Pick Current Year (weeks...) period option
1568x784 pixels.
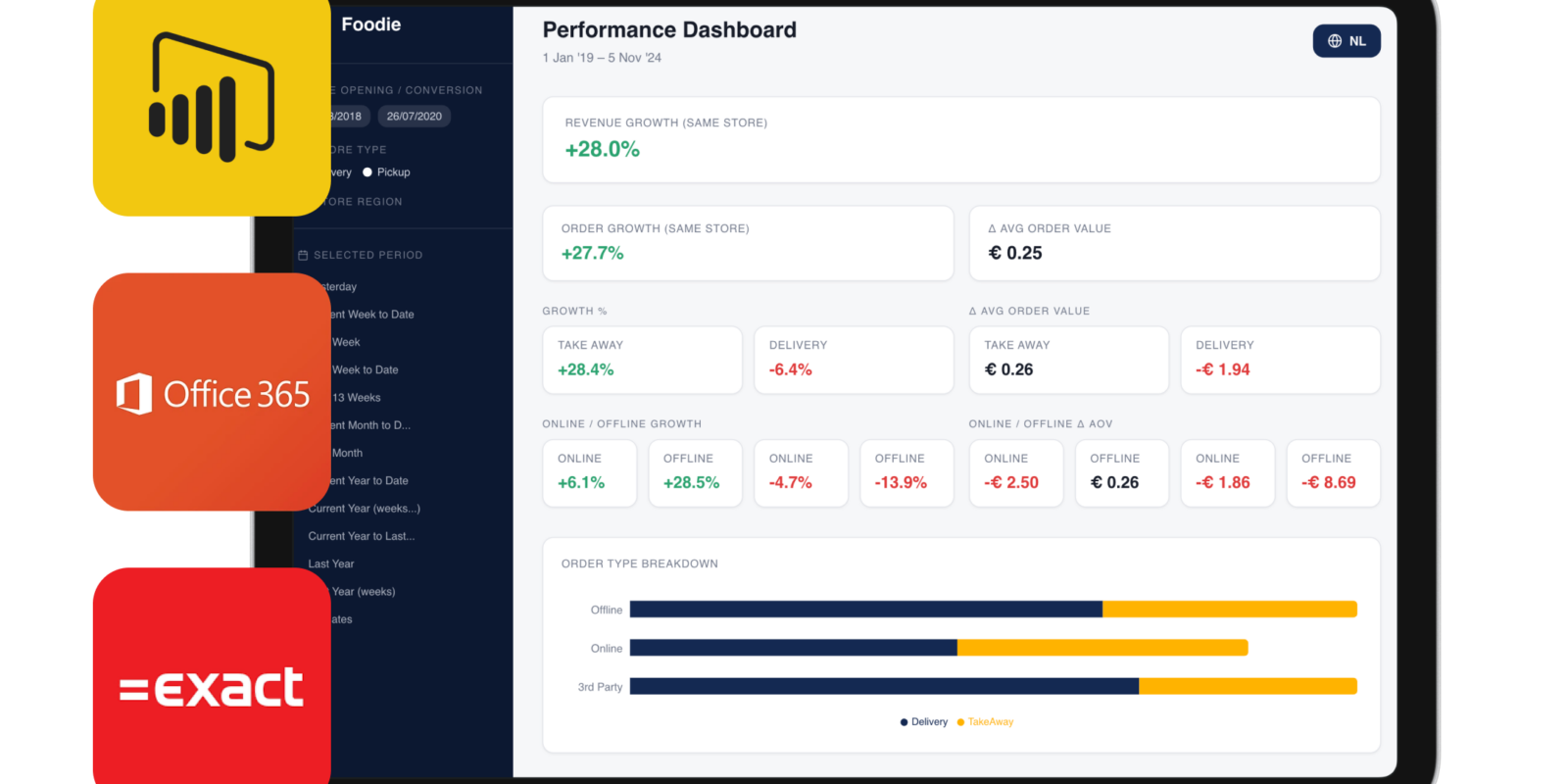pyautogui.click(x=364, y=509)
